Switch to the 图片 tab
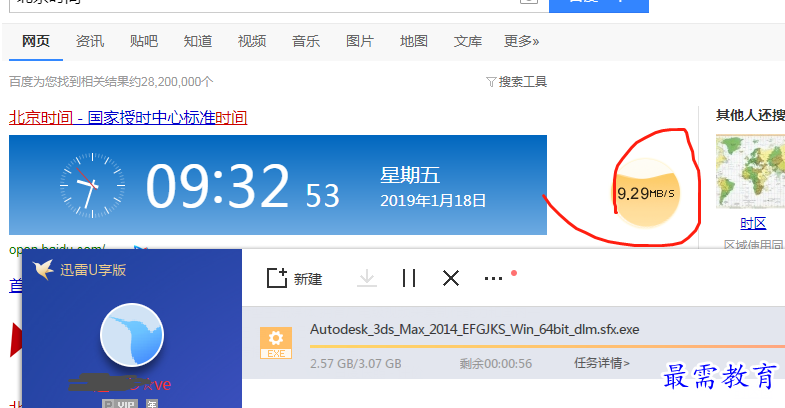Screen dimensions: 785x408 [360, 41]
